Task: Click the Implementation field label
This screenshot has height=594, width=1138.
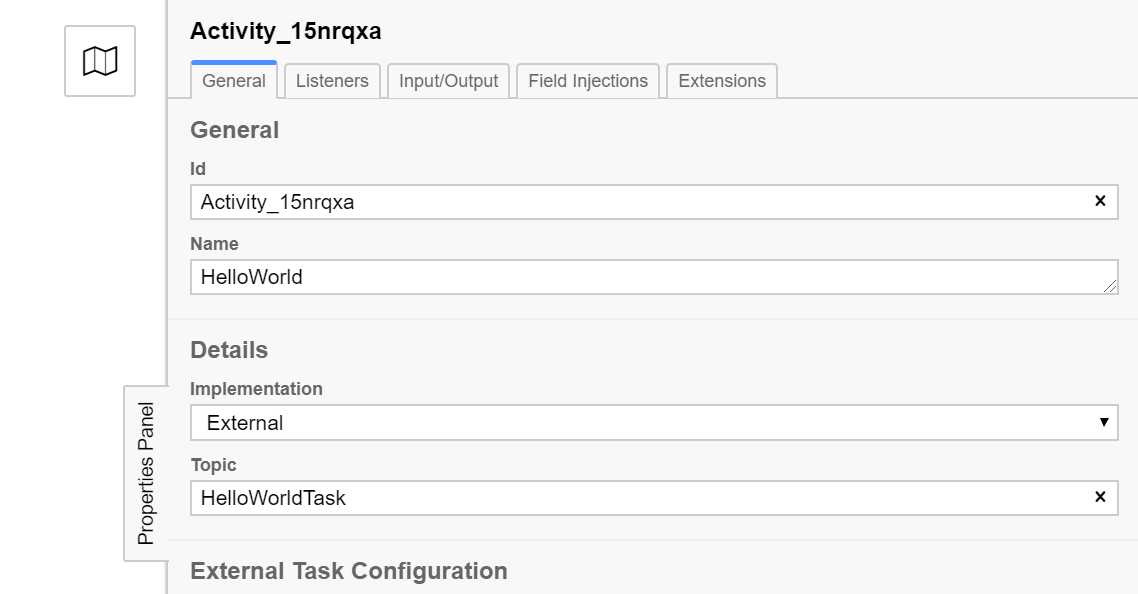Action: coord(257,389)
